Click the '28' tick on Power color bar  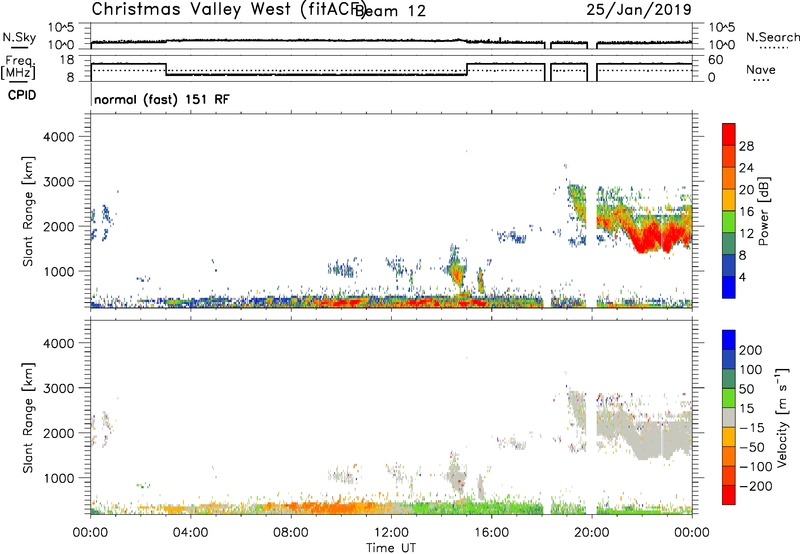(746, 146)
